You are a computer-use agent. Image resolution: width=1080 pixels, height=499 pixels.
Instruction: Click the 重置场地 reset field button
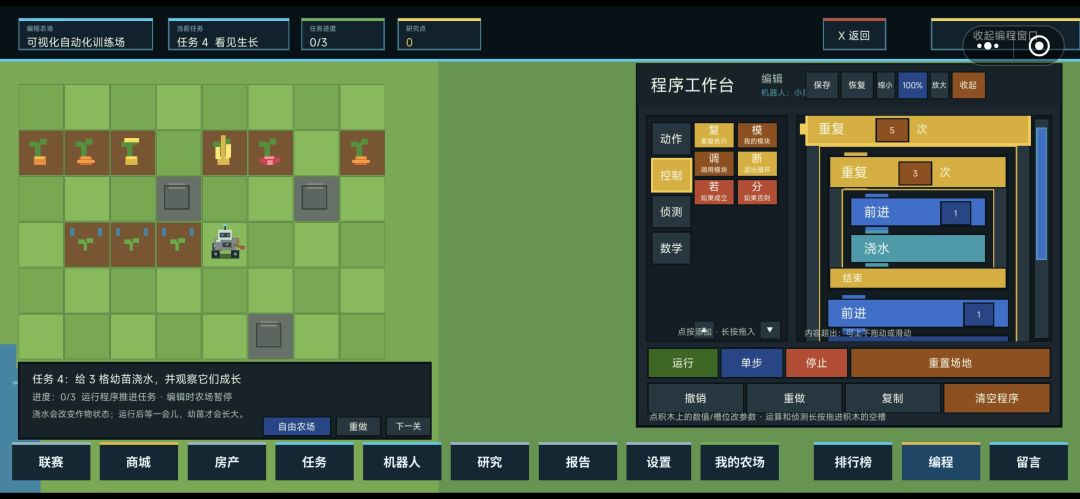(950, 363)
